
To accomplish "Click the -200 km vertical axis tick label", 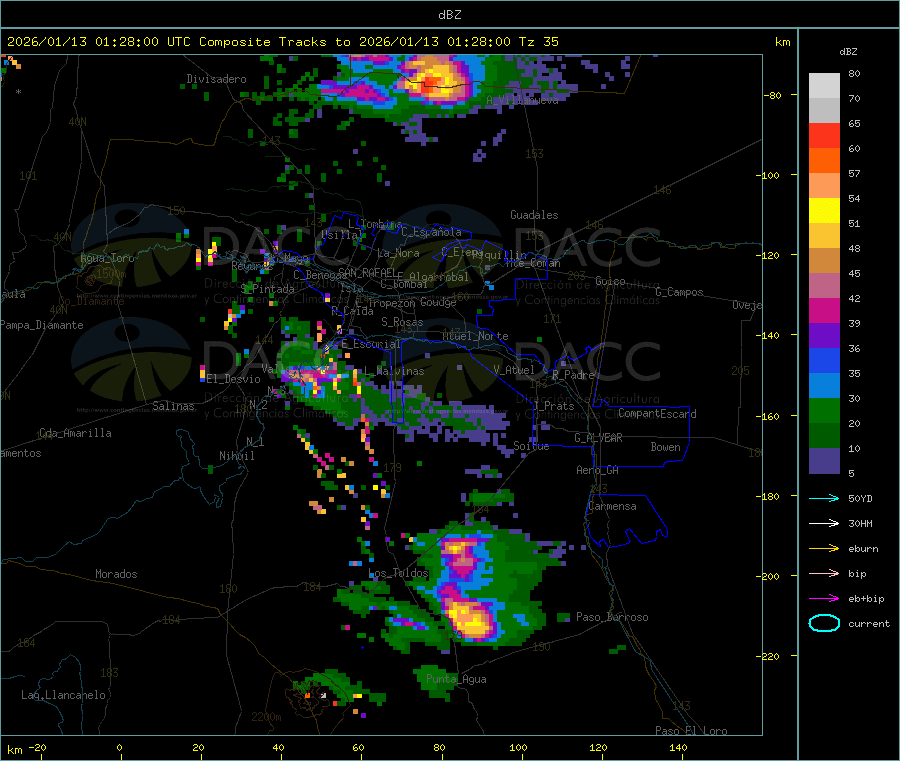I will [x=768, y=576].
